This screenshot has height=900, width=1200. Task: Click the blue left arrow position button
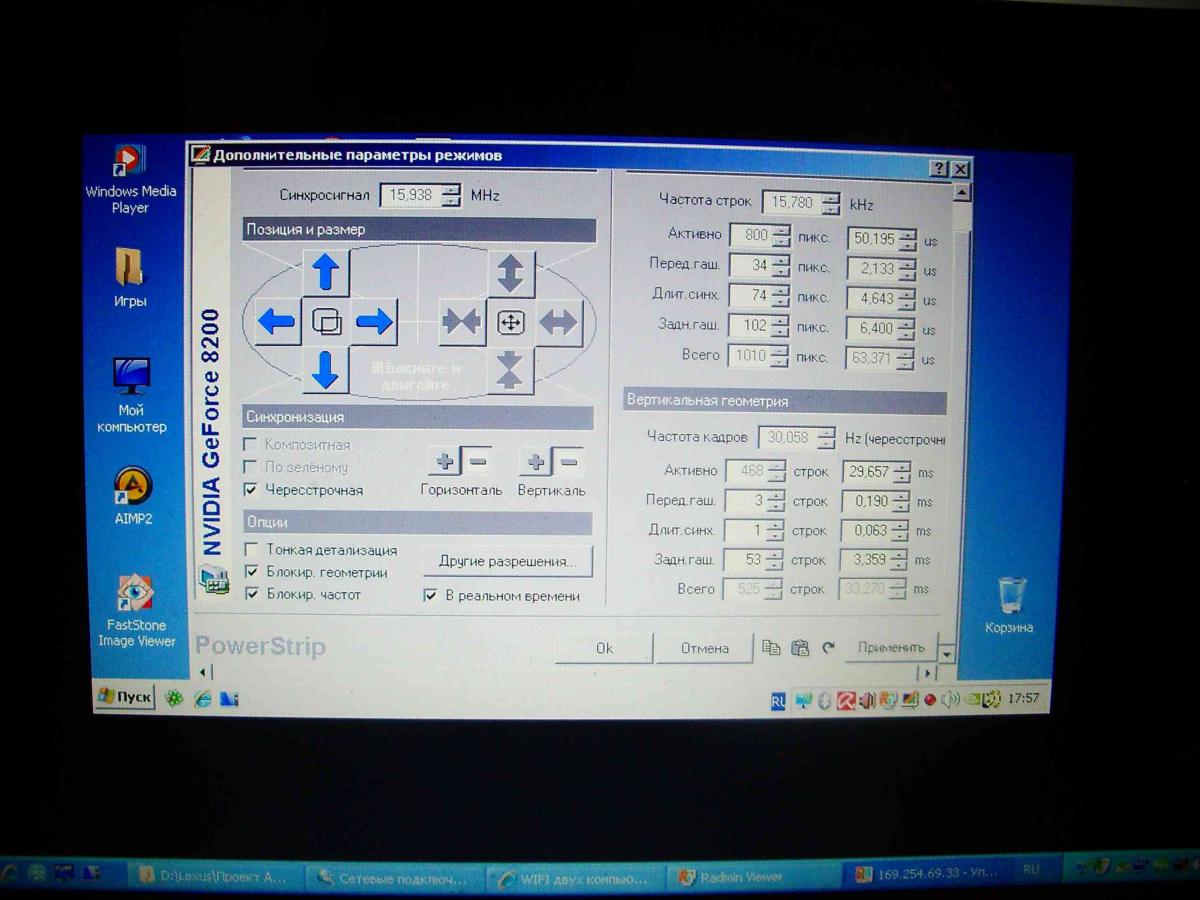click(x=277, y=322)
